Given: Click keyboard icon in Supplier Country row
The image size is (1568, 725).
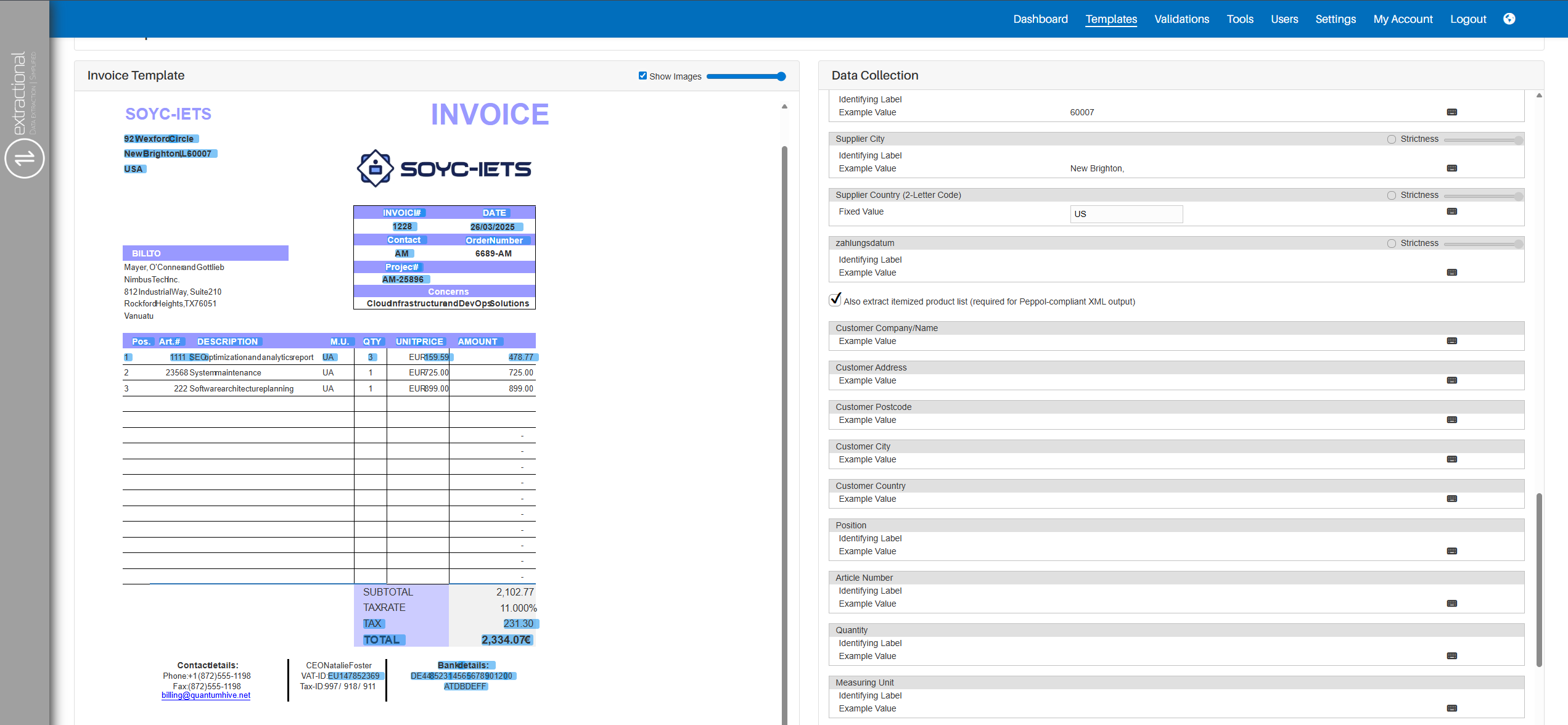Looking at the screenshot, I should [x=1451, y=211].
